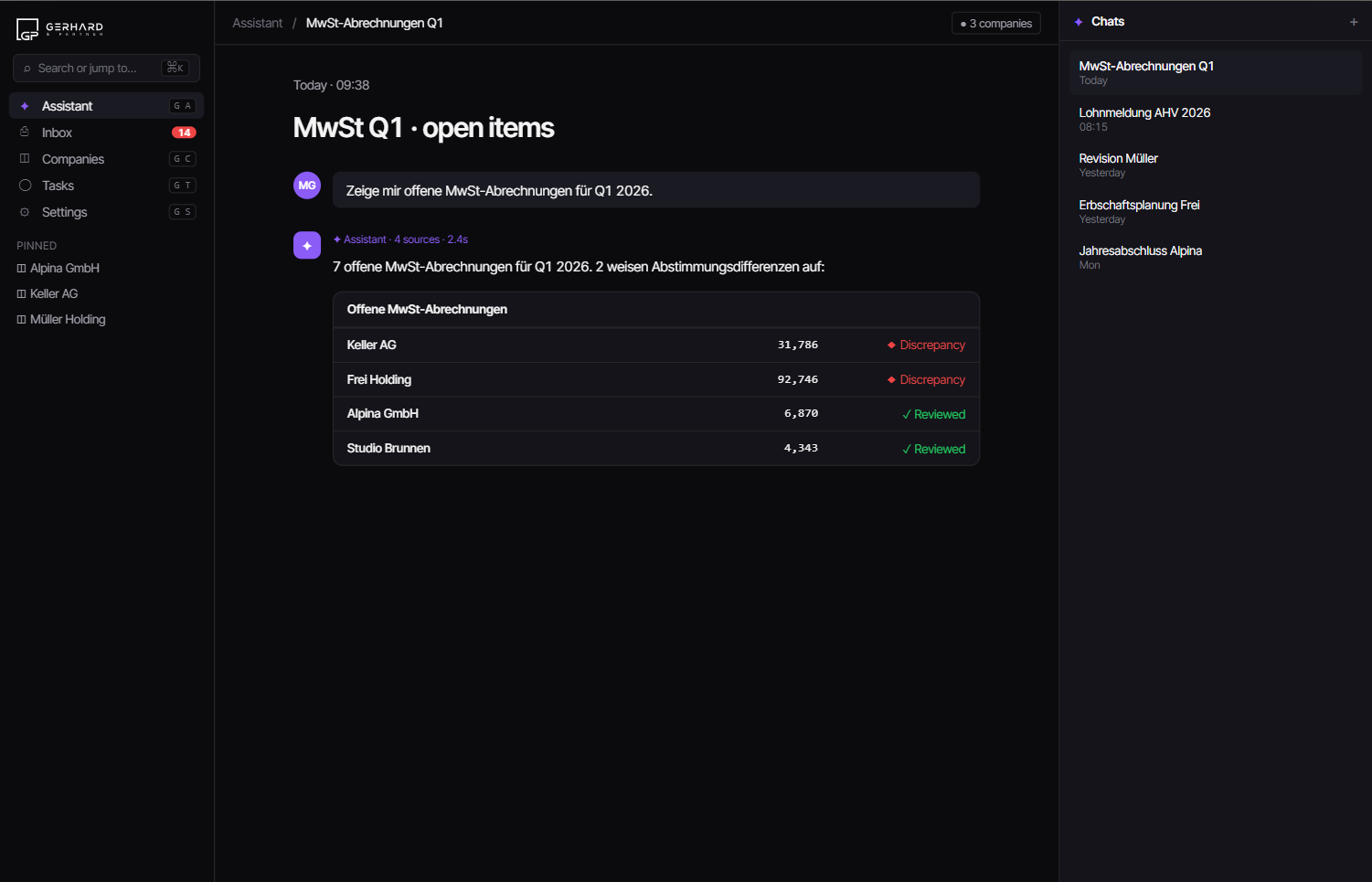Click the Assistant breadcrumb link

[258, 23]
